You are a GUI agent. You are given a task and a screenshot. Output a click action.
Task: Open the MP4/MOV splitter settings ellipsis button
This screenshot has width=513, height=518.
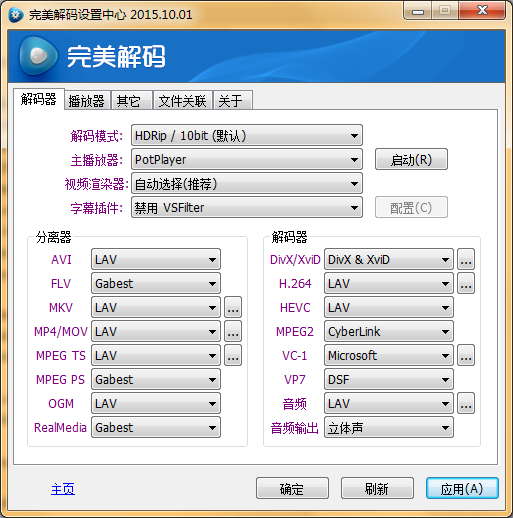(233, 331)
